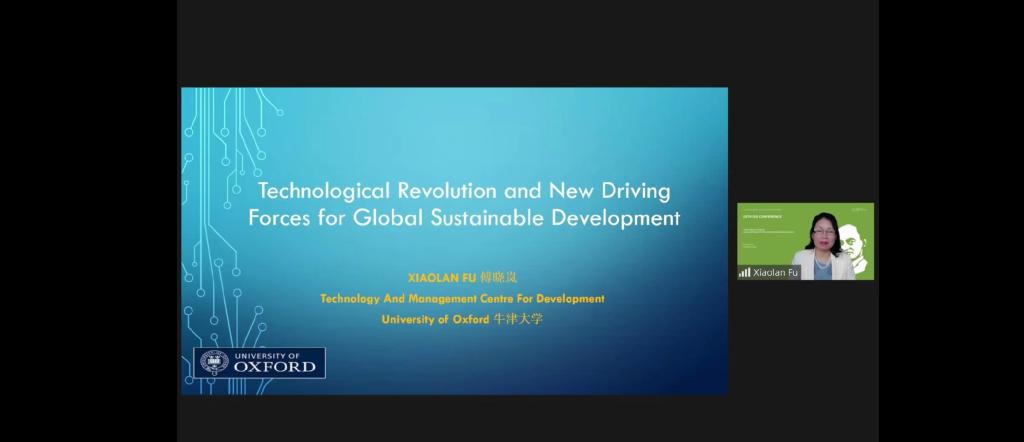Click the Xiaolan Fu participant name label
The height and width of the screenshot is (442, 1024).
pyautogui.click(x=776, y=272)
